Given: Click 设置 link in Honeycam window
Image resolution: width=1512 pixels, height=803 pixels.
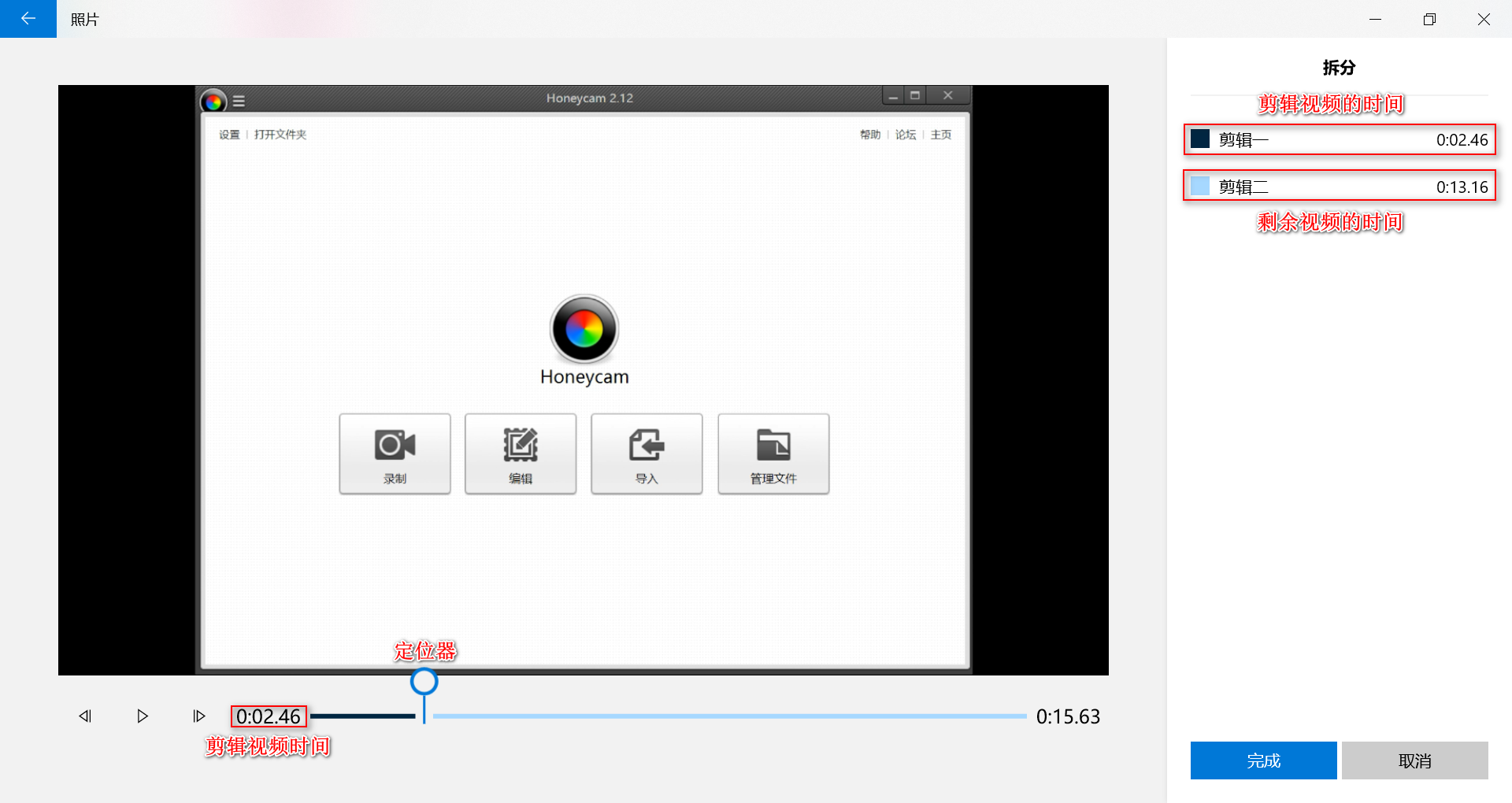Looking at the screenshot, I should pos(229,135).
